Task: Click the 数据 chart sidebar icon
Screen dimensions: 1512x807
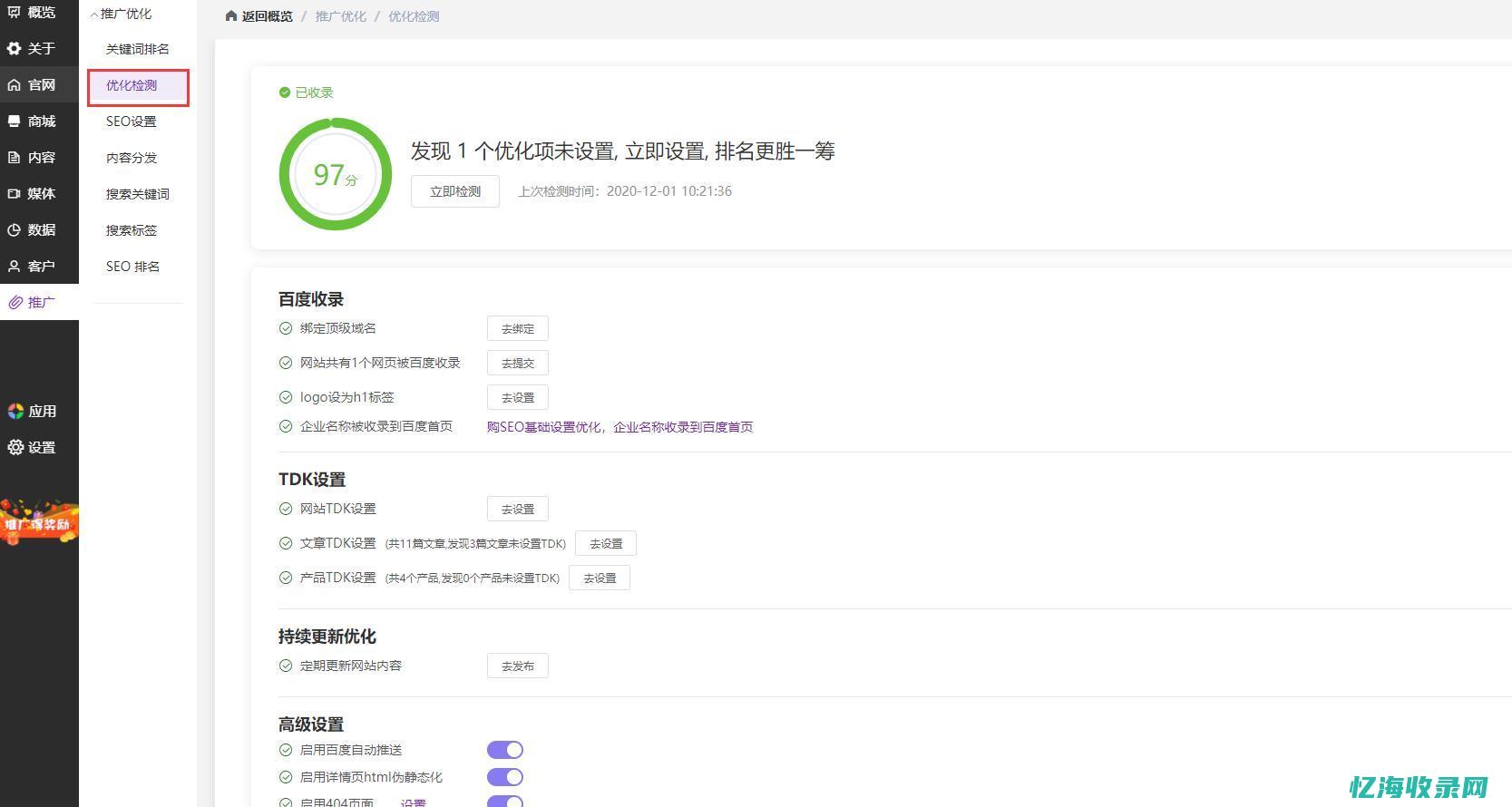Action: (15, 229)
